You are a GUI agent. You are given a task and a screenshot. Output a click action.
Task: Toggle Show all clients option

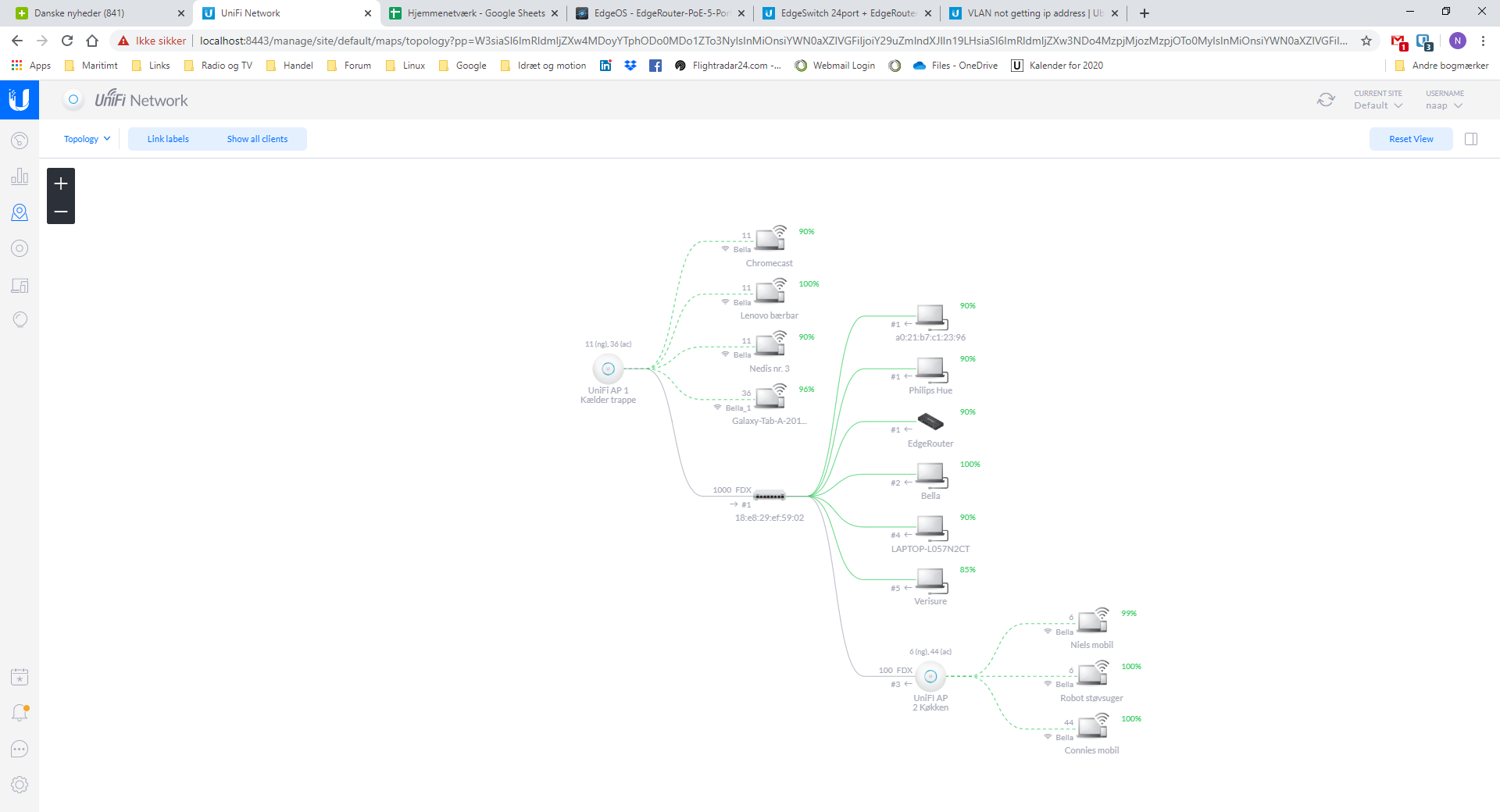[257, 139]
